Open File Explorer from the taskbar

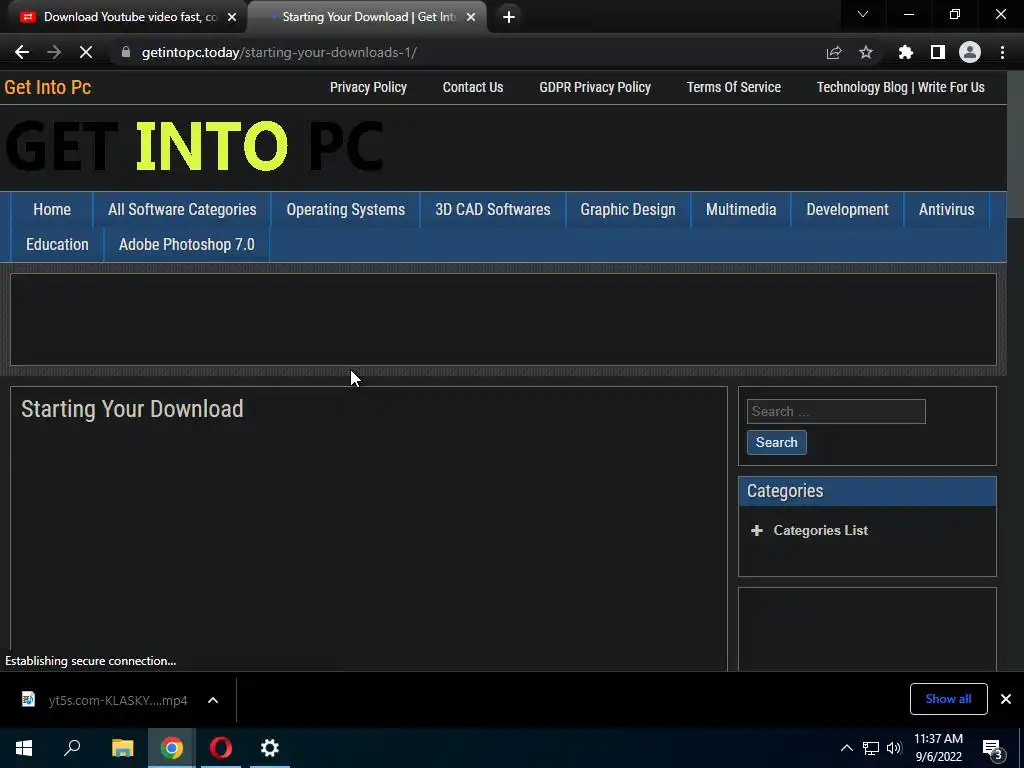click(x=123, y=748)
